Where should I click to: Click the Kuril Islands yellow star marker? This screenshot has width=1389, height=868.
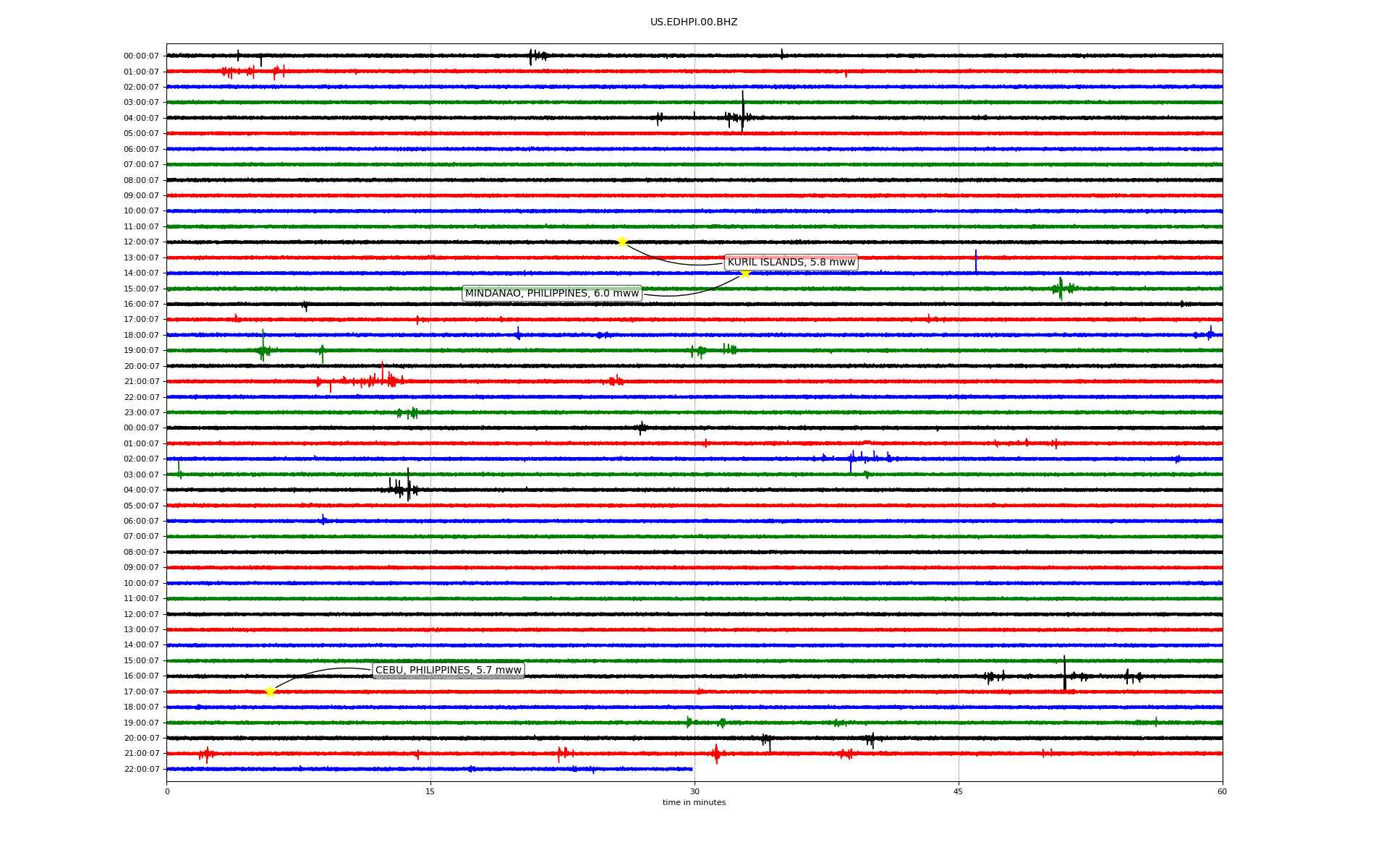point(622,242)
